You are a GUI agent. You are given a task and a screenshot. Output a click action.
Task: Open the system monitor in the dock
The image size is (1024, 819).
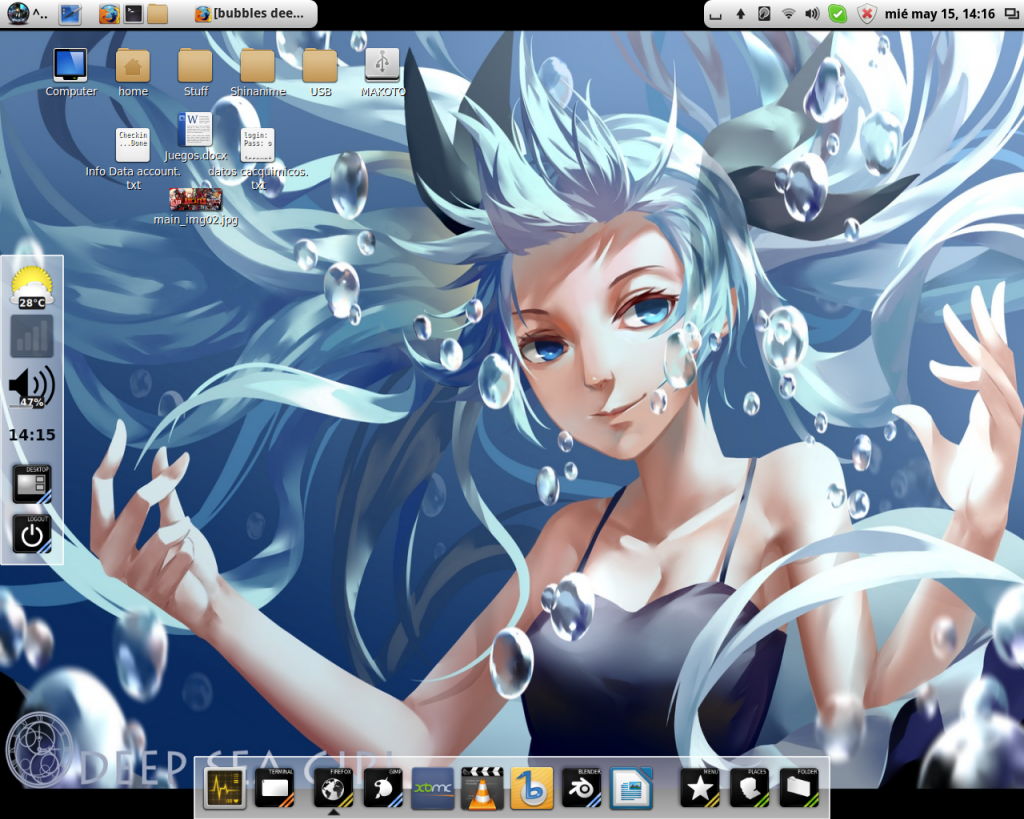coord(225,788)
